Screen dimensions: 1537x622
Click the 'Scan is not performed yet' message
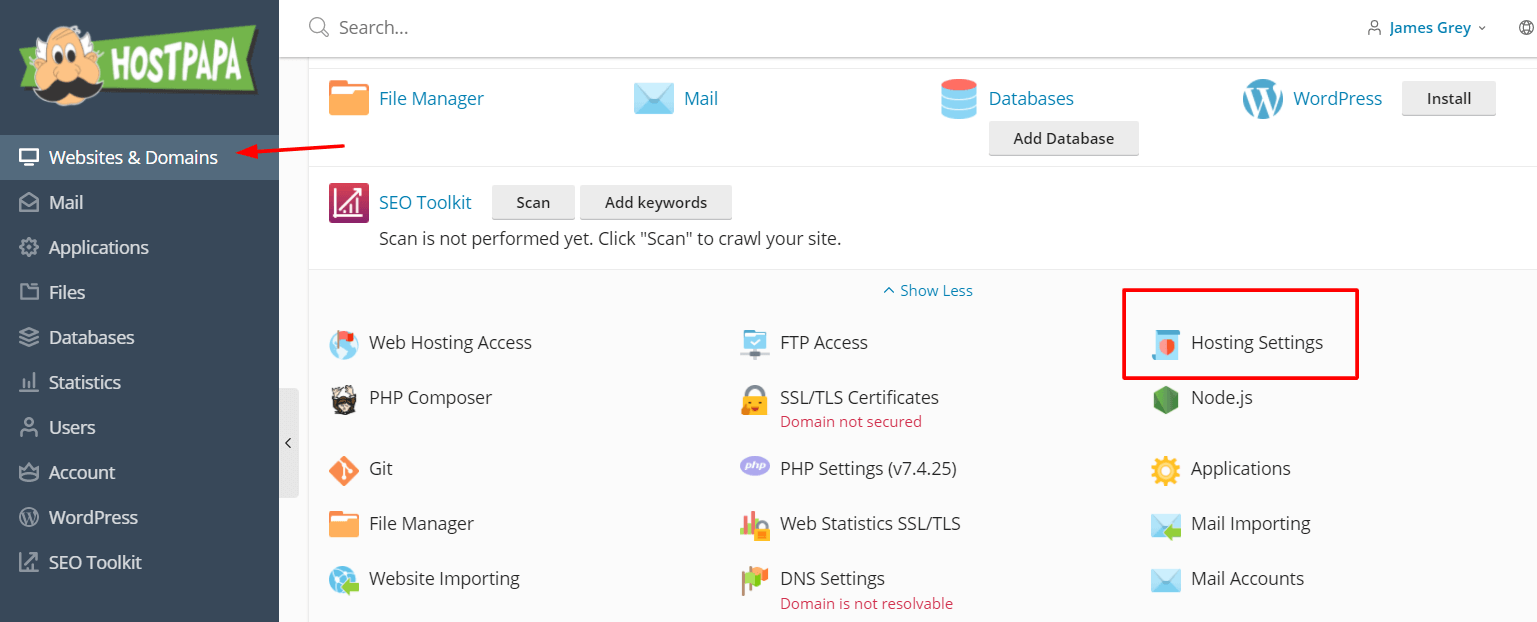coord(610,239)
